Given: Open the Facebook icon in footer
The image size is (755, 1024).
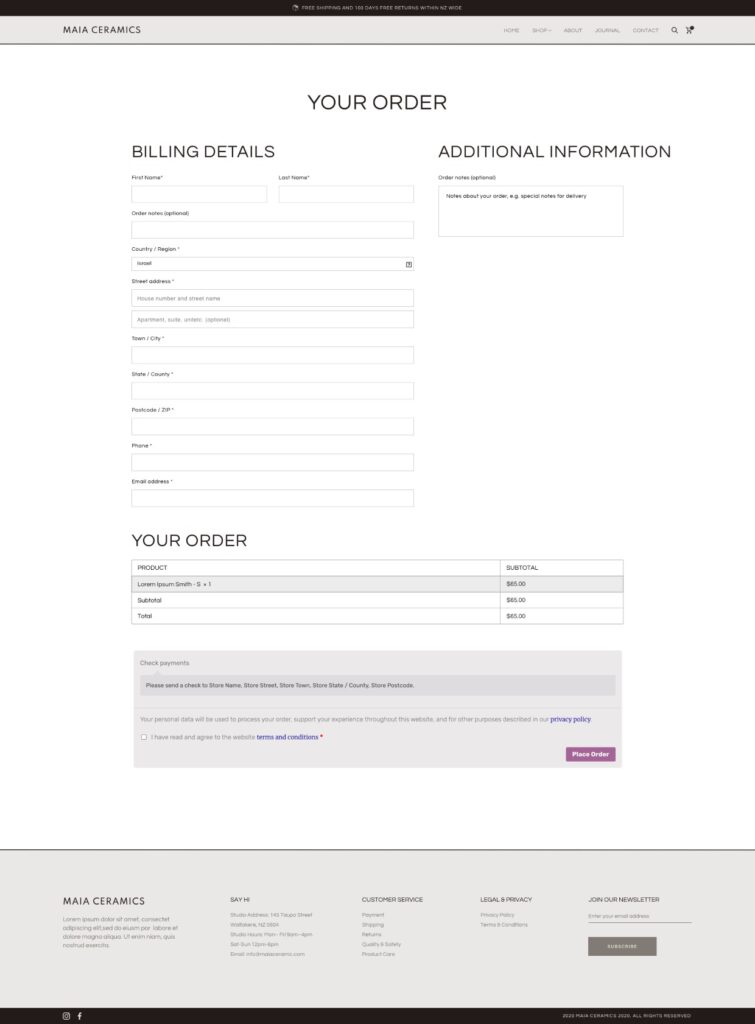Looking at the screenshot, I should click(x=80, y=1016).
